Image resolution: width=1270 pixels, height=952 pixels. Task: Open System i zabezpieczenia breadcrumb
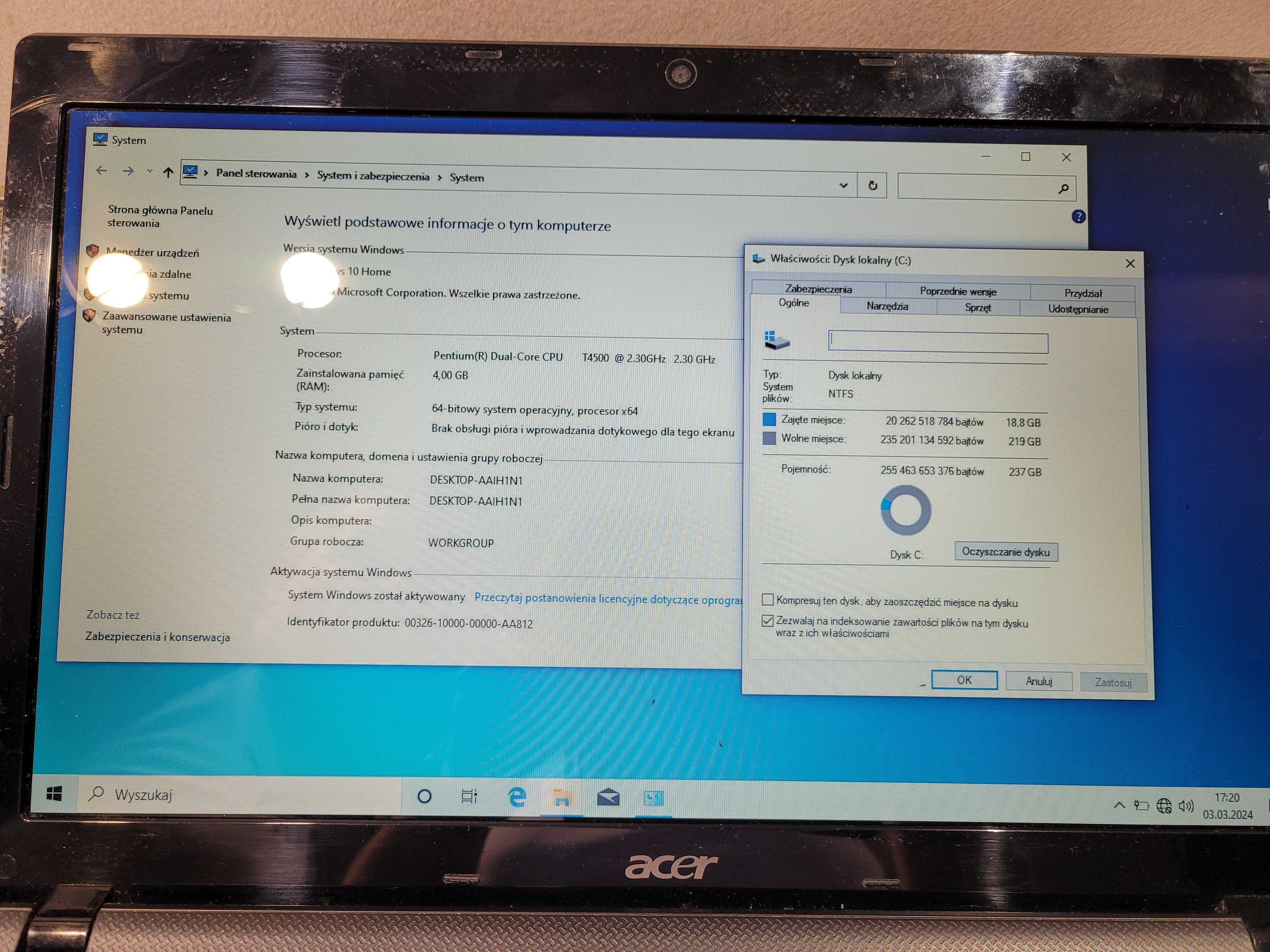[x=373, y=176]
